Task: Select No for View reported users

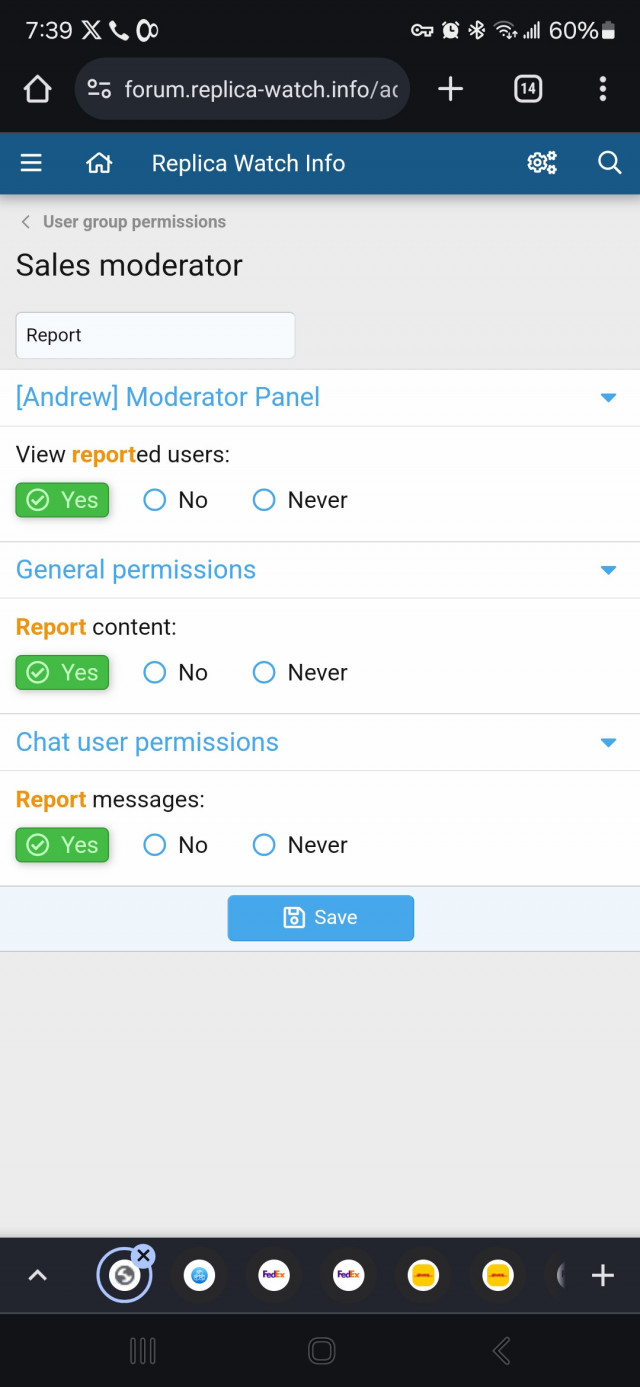Action: (x=155, y=500)
